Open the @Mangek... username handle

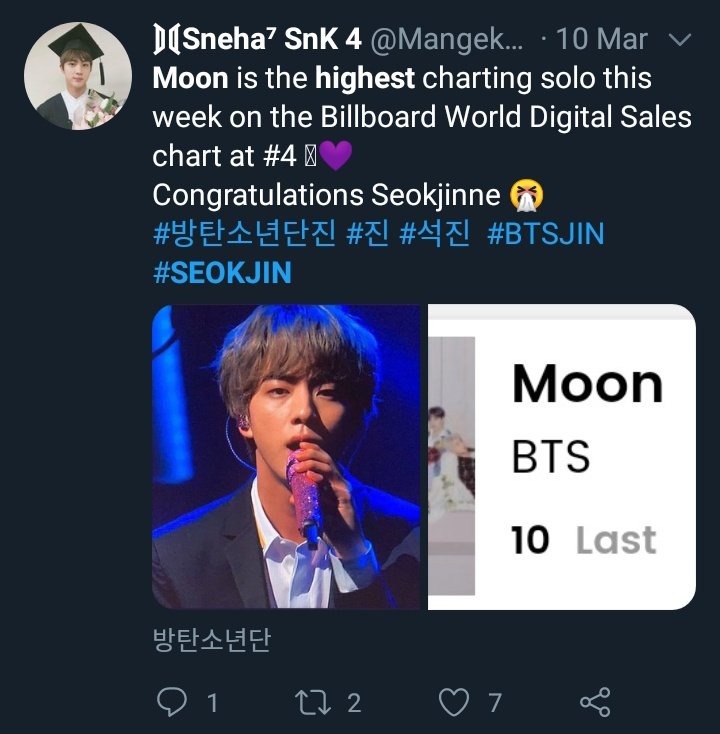446,40
